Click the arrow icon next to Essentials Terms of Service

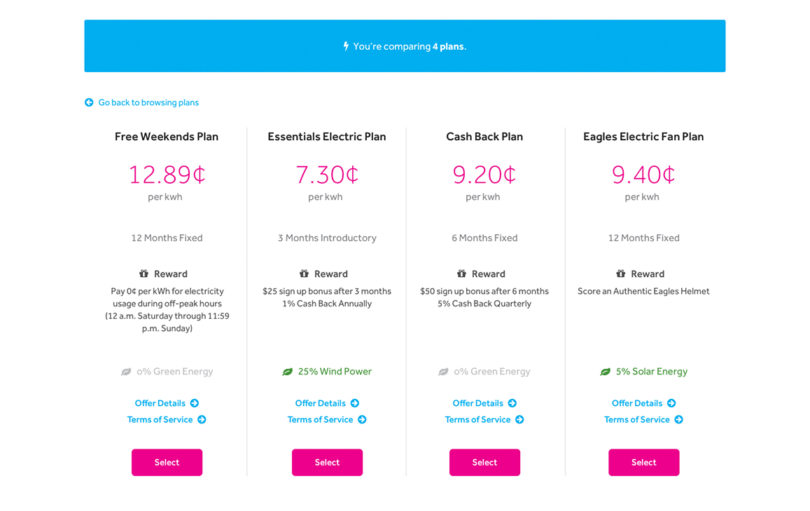click(x=362, y=420)
